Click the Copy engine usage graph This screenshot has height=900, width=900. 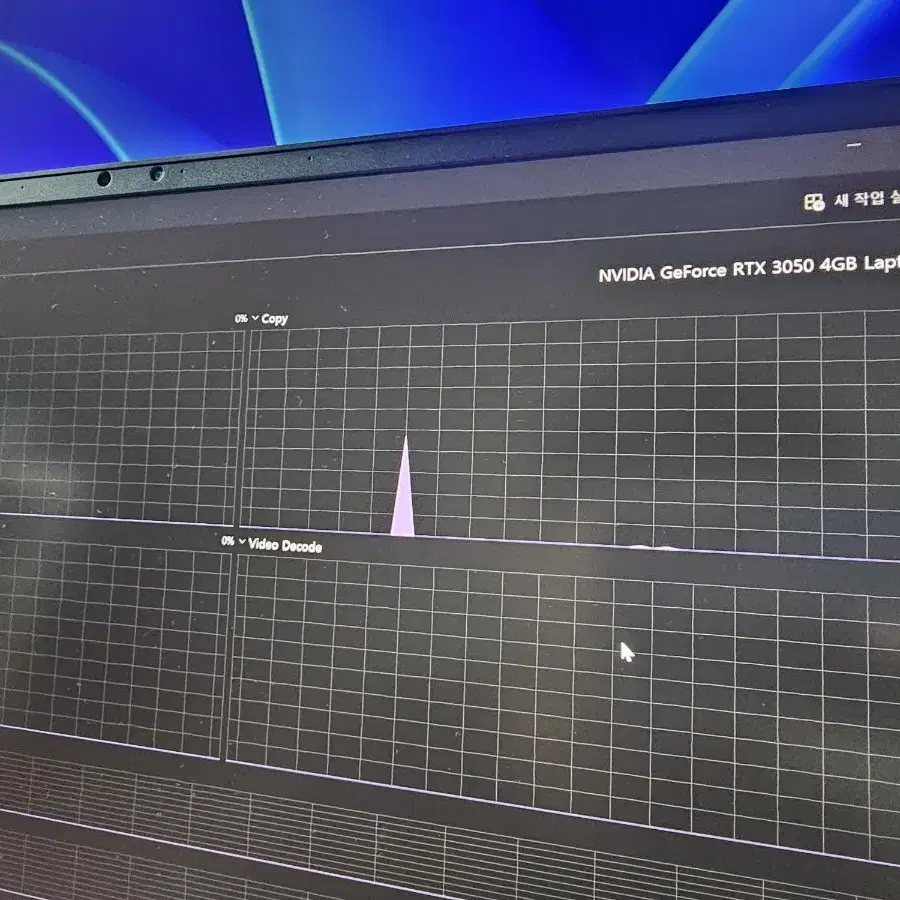click(569, 436)
